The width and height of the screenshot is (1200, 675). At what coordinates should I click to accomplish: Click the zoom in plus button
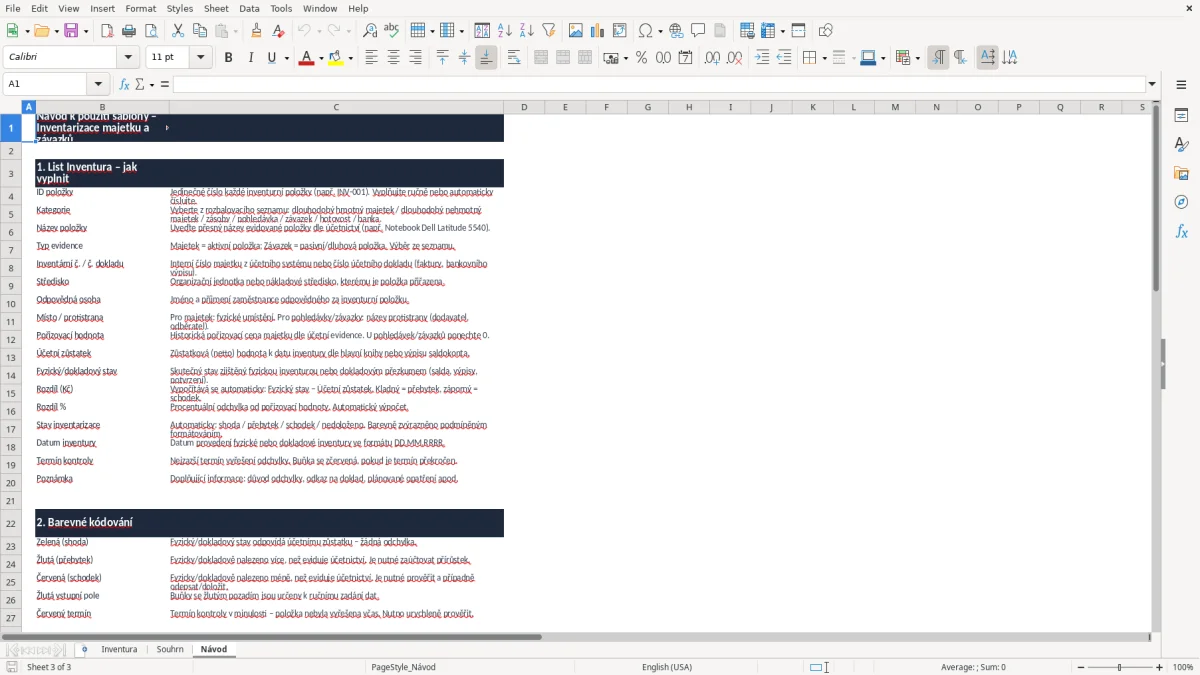click(1160, 667)
